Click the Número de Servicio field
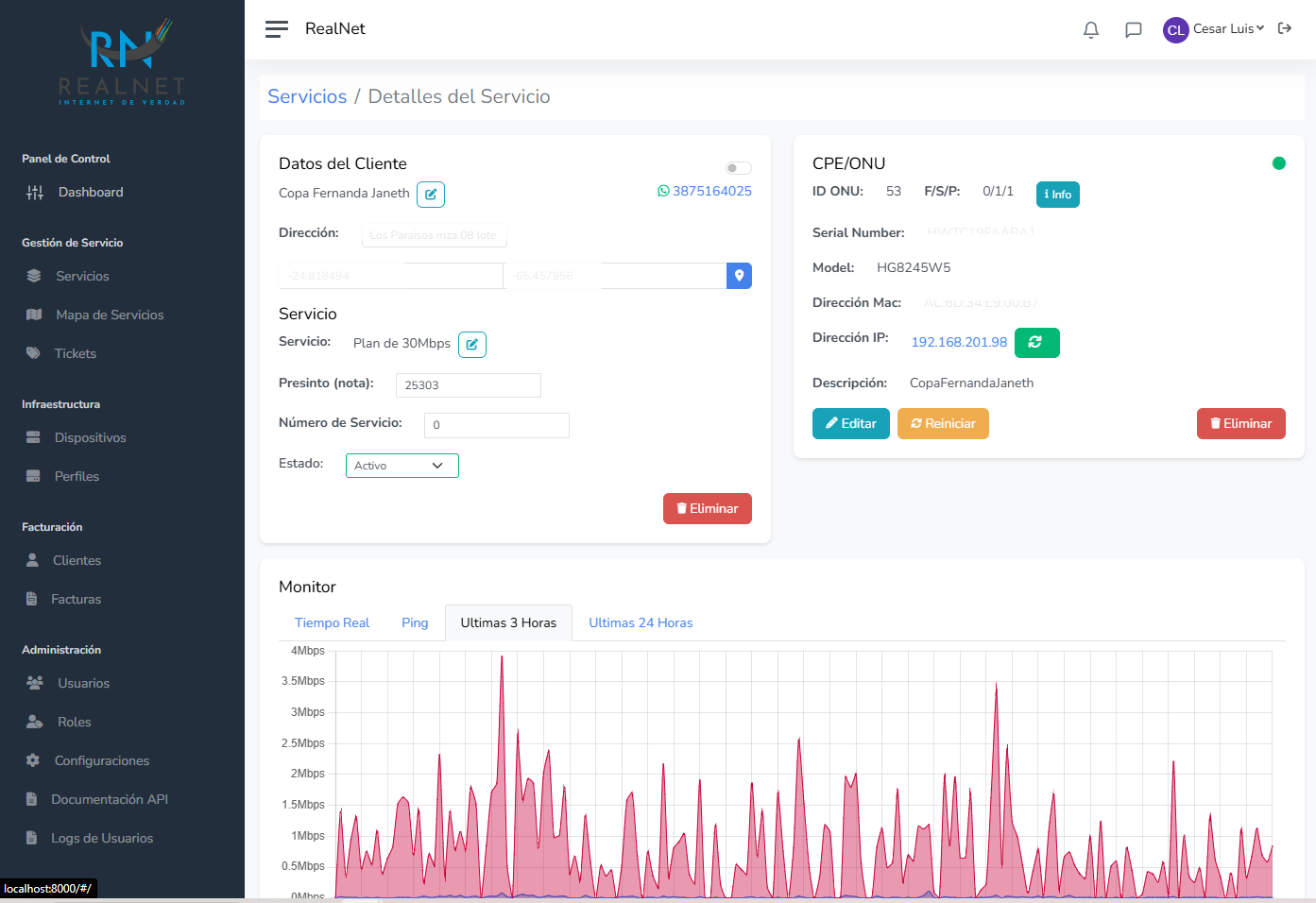The width and height of the screenshot is (1316, 903). 497,425
